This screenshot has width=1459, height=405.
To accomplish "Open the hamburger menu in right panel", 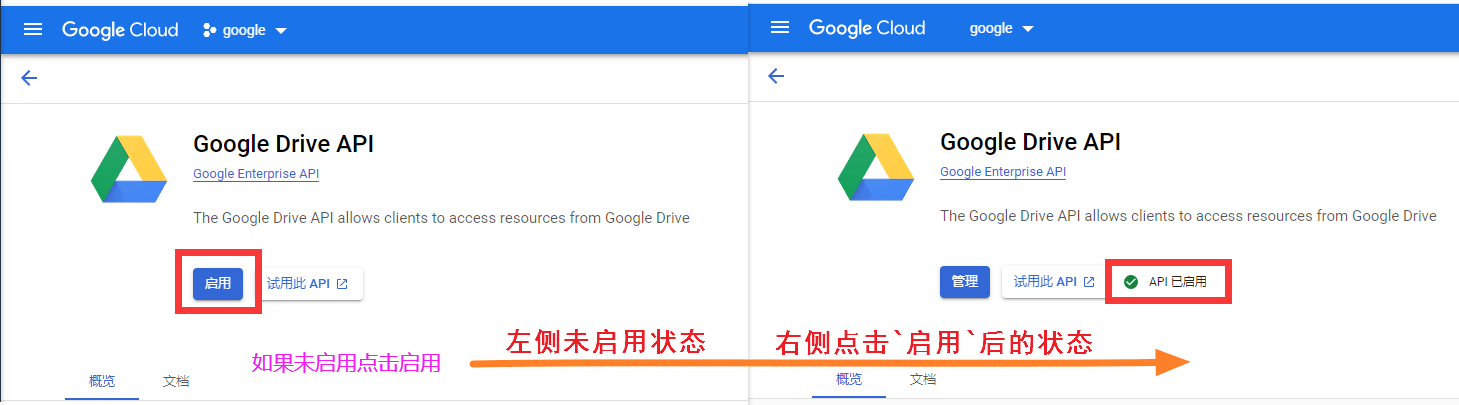I will pyautogui.click(x=780, y=28).
